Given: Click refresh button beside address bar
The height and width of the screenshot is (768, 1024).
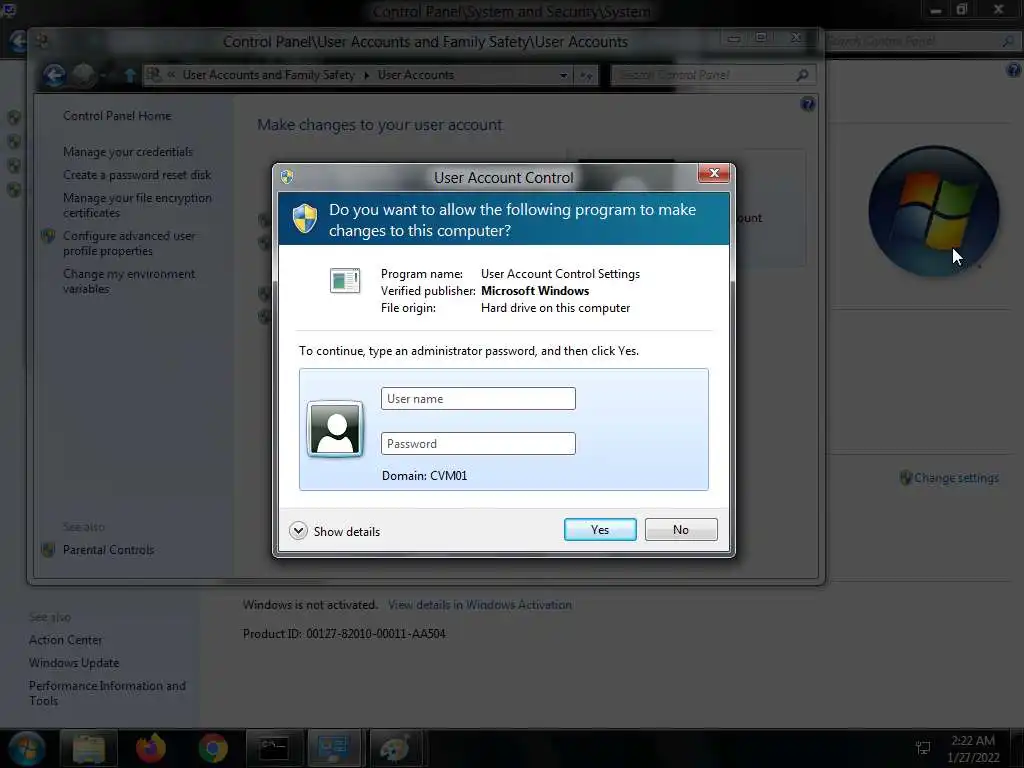Looking at the screenshot, I should point(585,76).
